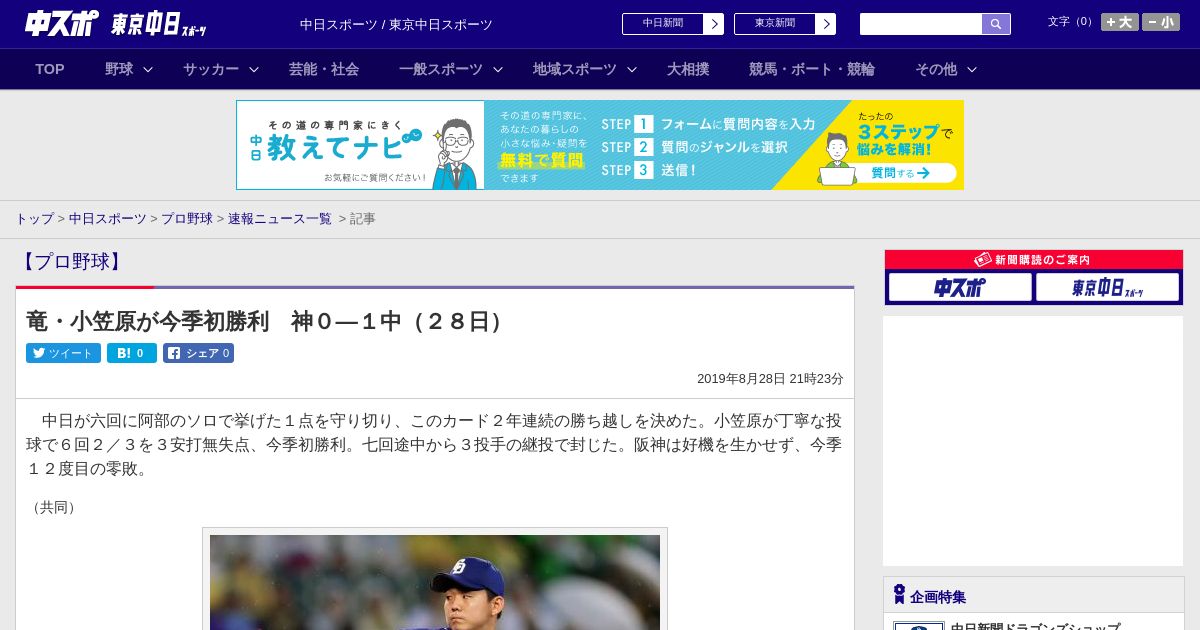This screenshot has height=630, width=1200.
Task: Click the 教えてナビ banner advertisement
Action: click(x=600, y=145)
